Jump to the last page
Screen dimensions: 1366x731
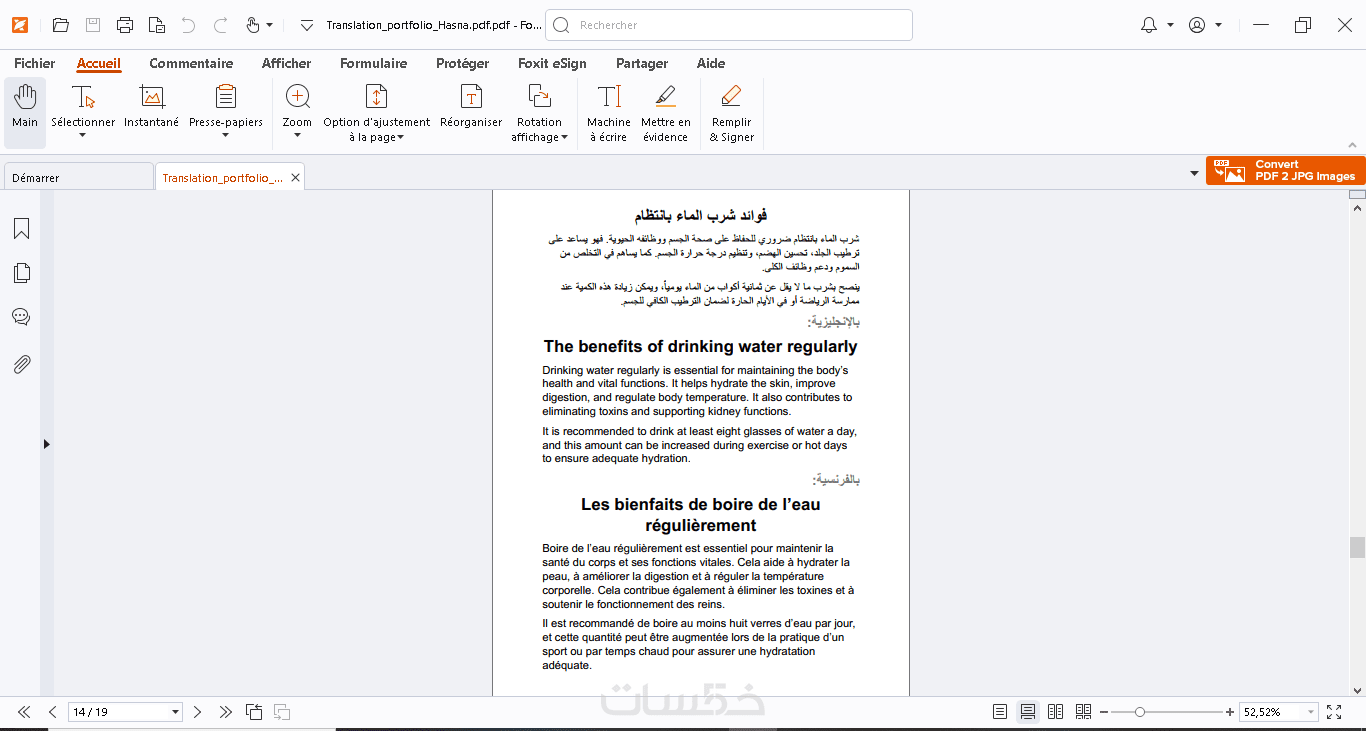pyautogui.click(x=225, y=712)
